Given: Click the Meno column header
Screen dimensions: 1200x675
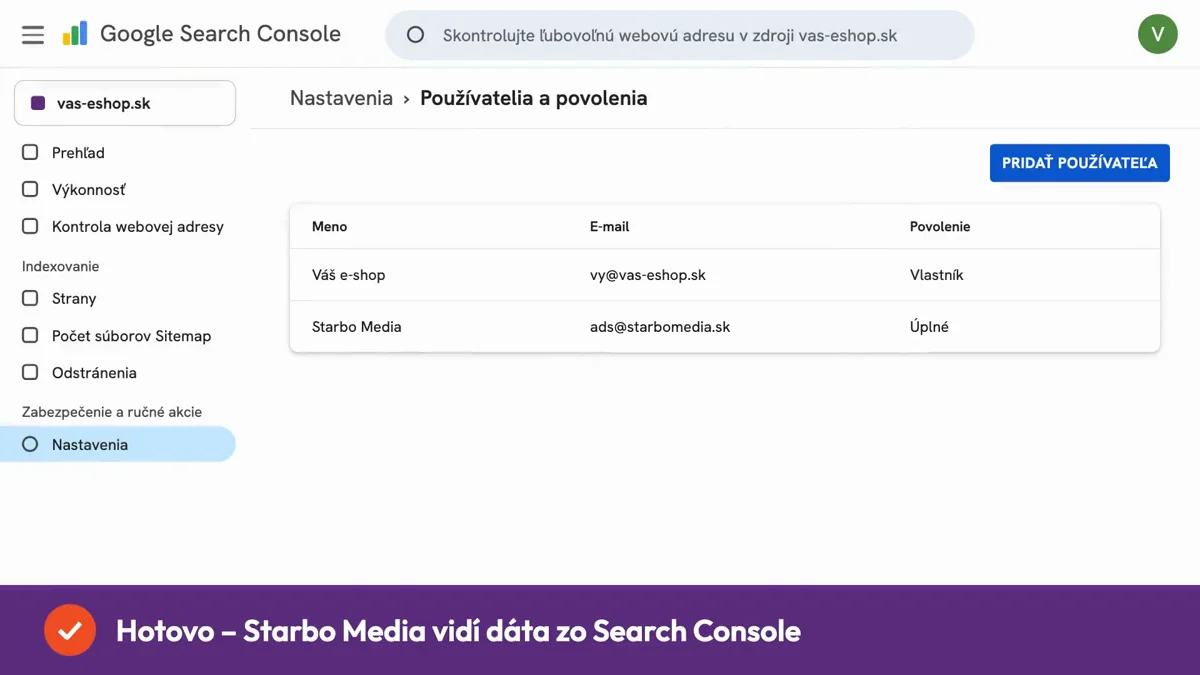Looking at the screenshot, I should pyautogui.click(x=330, y=227).
